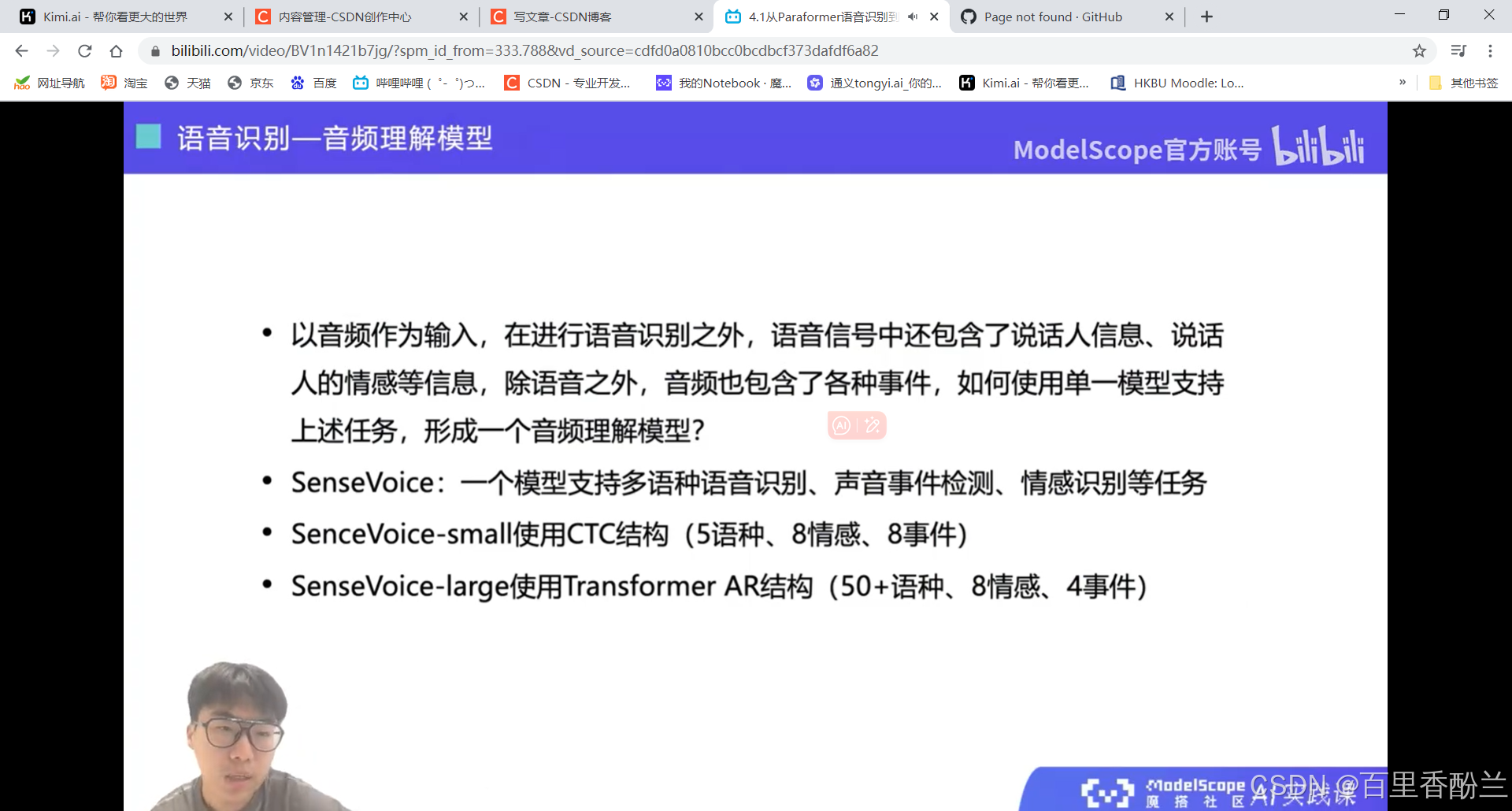1512x811 pixels.
Task: Expand the hidden bookmarks chevron
Action: (x=1403, y=82)
